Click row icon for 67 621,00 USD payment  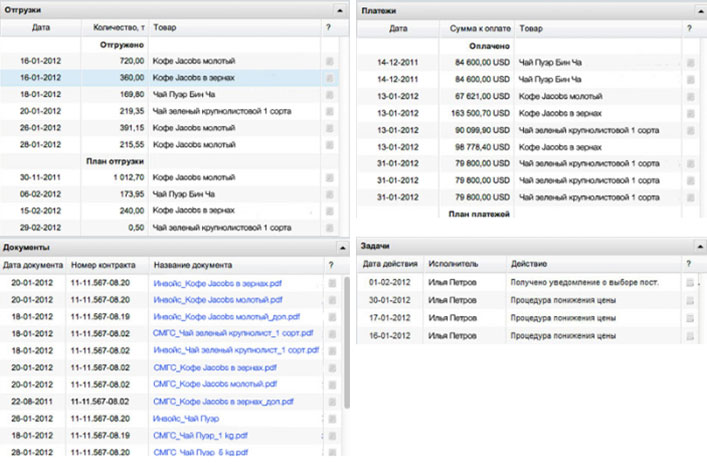690,97
